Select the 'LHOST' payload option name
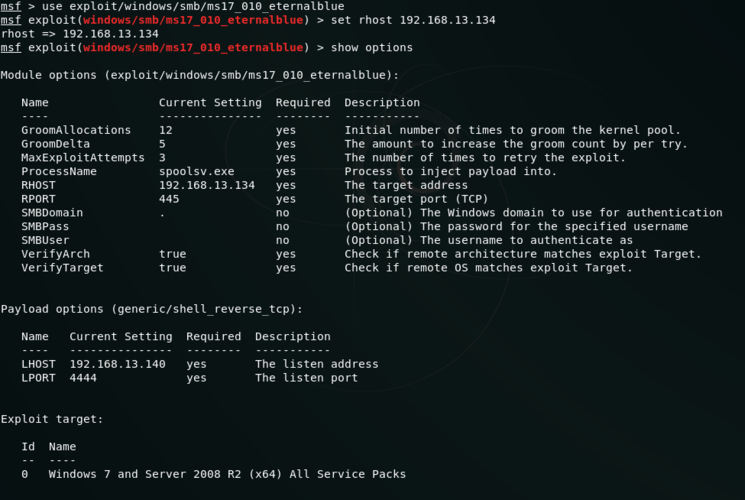745x500 pixels. pyautogui.click(x=38, y=364)
